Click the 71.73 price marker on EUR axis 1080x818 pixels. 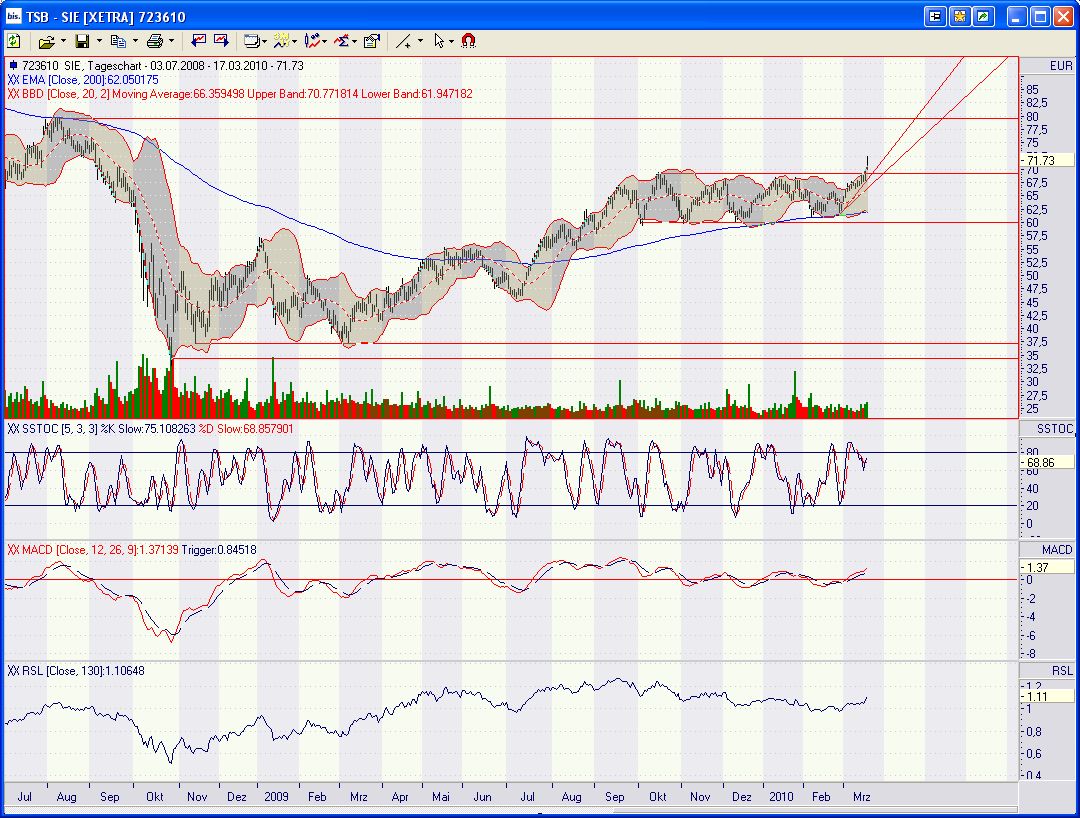point(1045,160)
